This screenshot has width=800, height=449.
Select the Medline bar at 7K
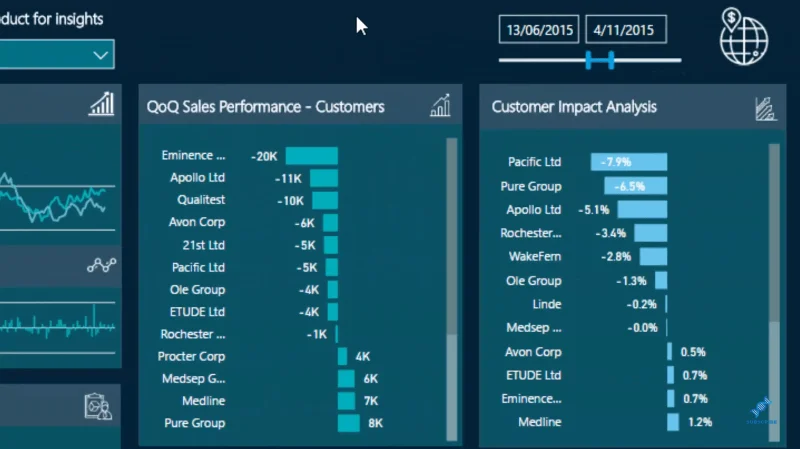[x=346, y=401]
